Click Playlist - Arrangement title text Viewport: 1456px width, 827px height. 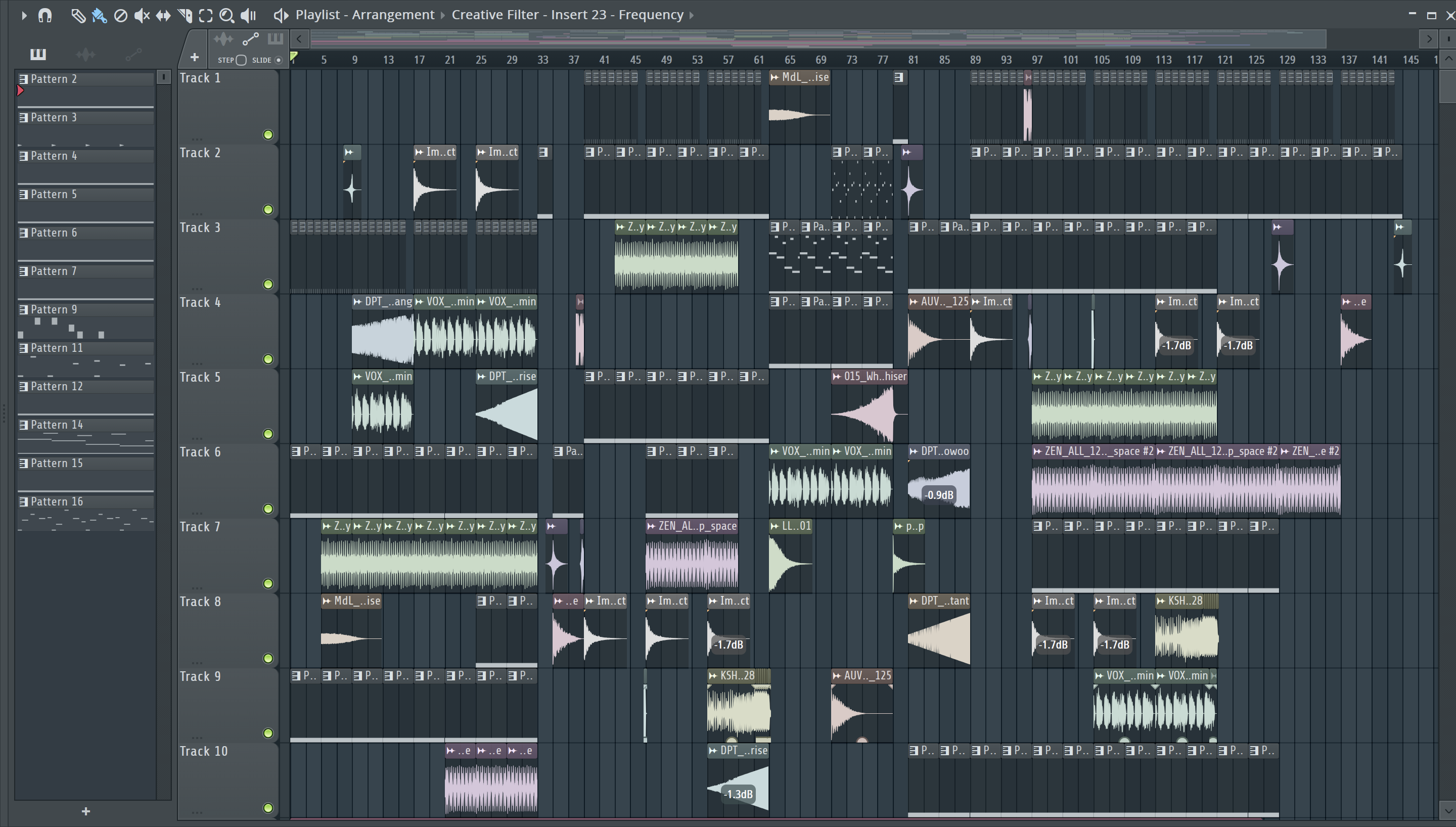pyautogui.click(x=365, y=15)
